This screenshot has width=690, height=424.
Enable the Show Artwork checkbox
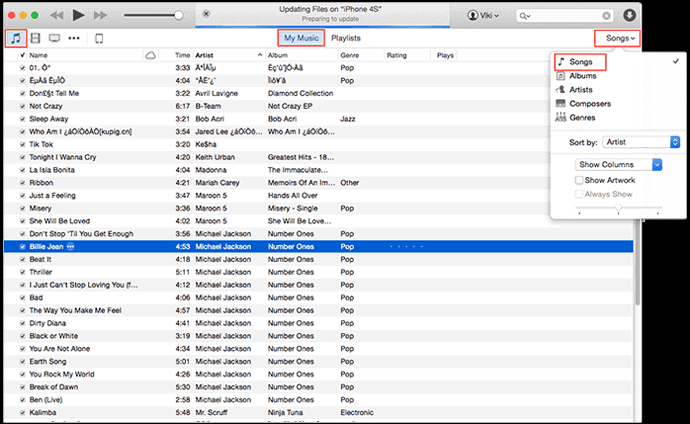coord(580,179)
